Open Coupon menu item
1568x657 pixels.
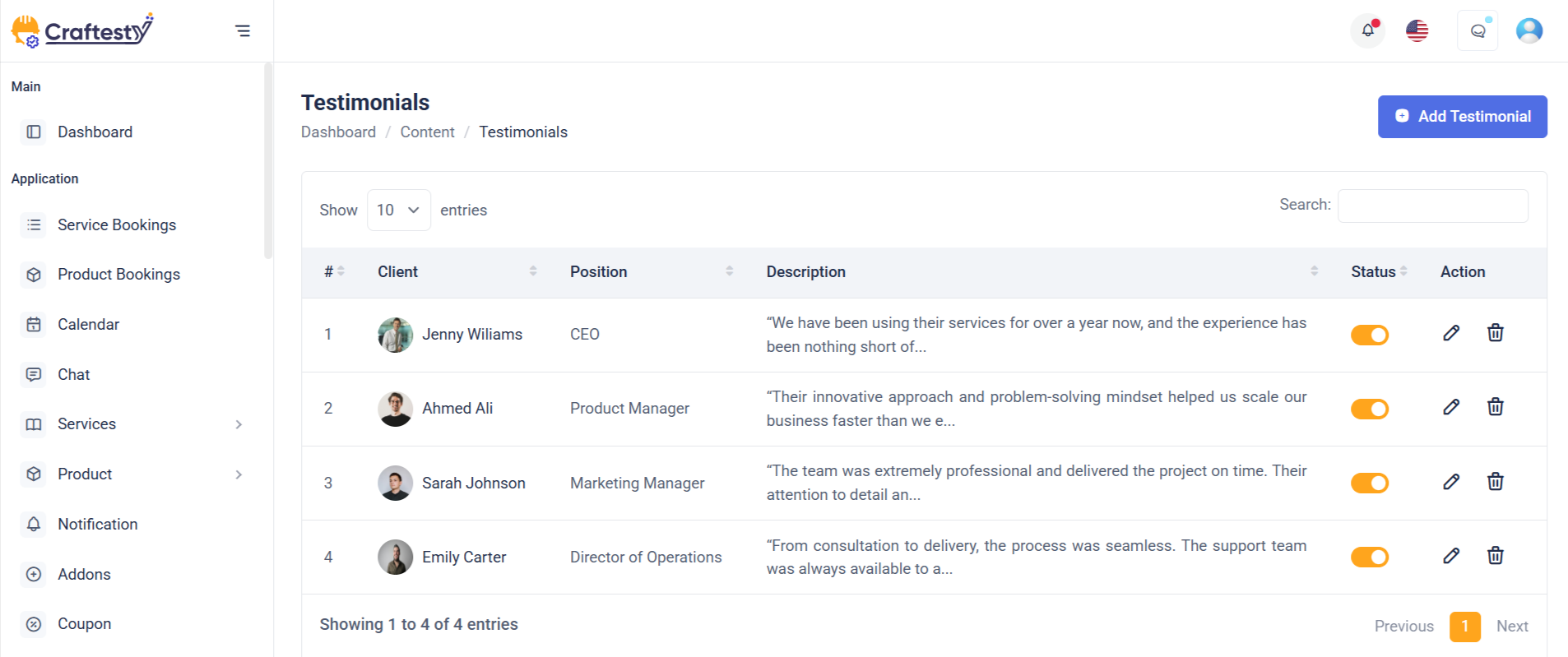(x=84, y=624)
